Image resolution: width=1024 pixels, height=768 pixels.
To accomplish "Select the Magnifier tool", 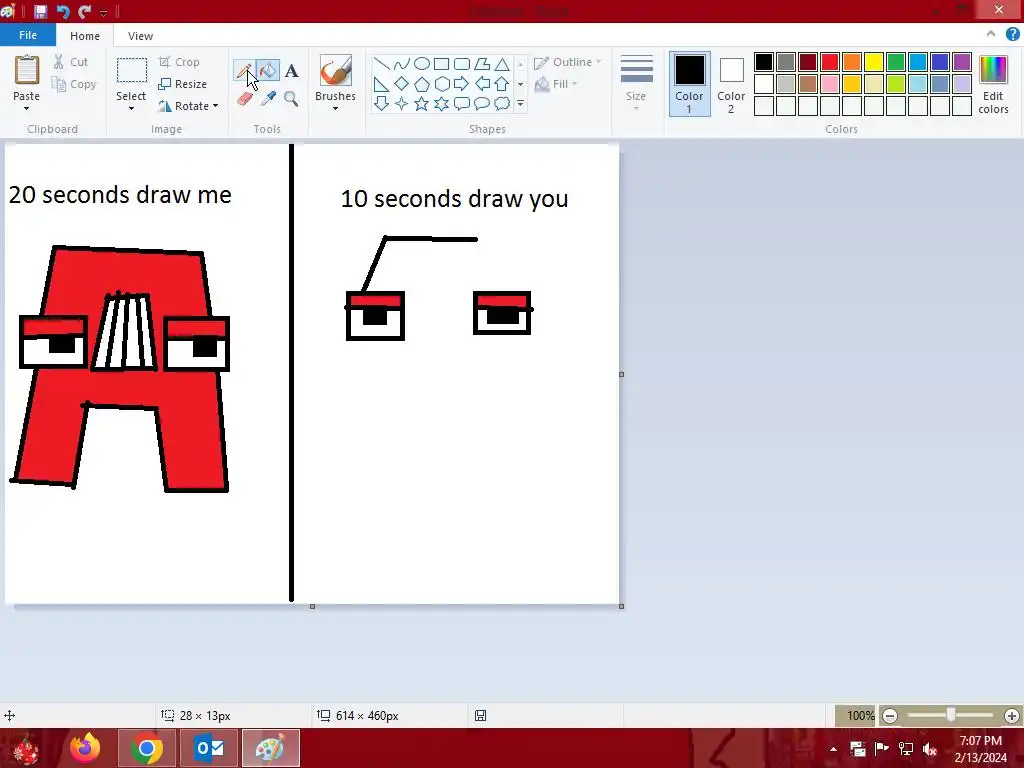I will [x=291, y=99].
